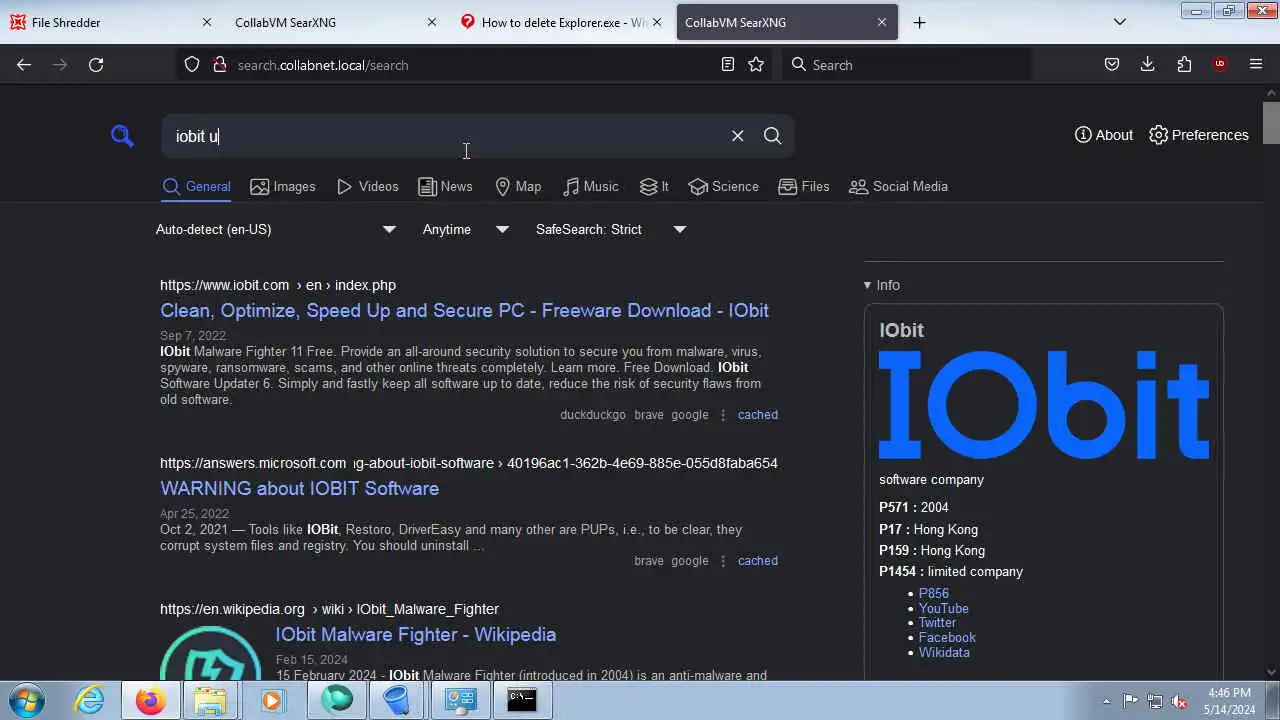
Task: Open Preferences page
Action: click(x=1198, y=135)
